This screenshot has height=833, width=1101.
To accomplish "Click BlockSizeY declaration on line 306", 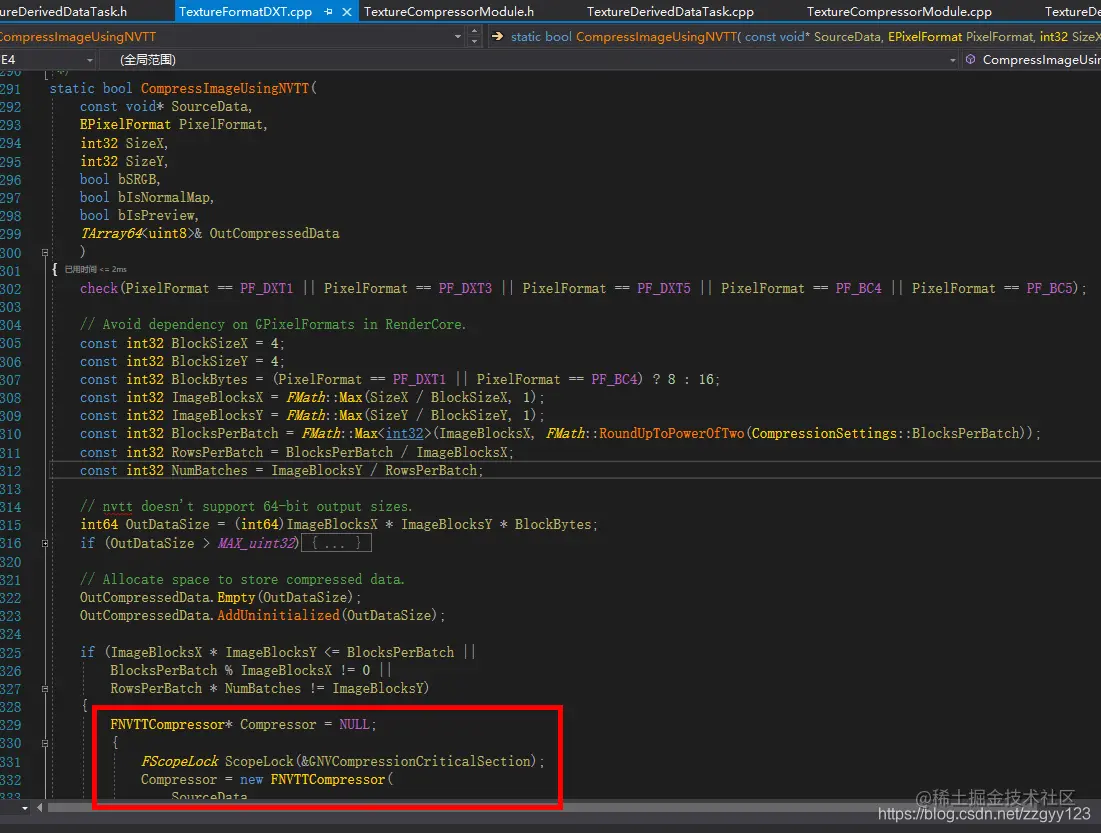I will point(209,362).
